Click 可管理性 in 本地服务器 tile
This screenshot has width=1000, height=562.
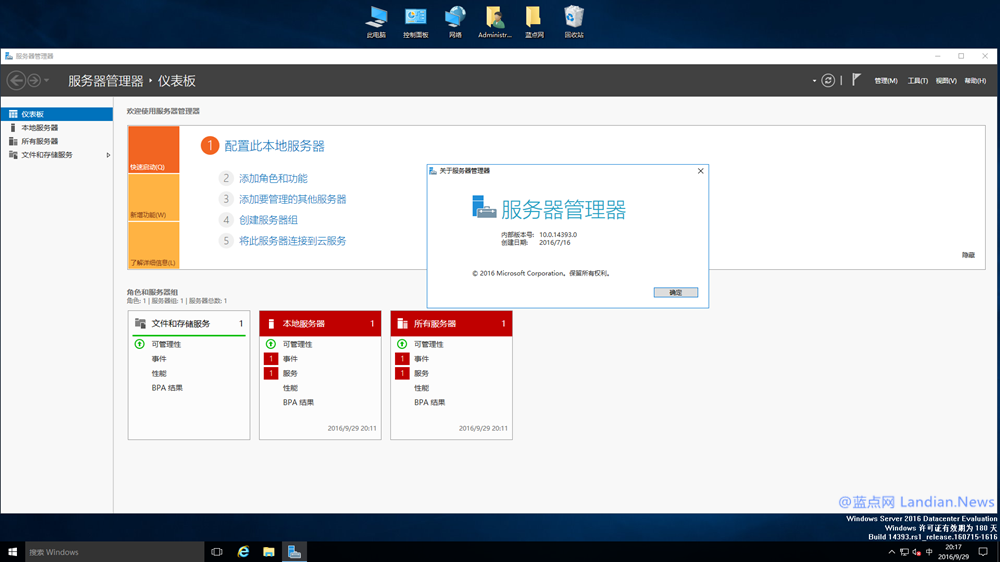[x=298, y=344]
